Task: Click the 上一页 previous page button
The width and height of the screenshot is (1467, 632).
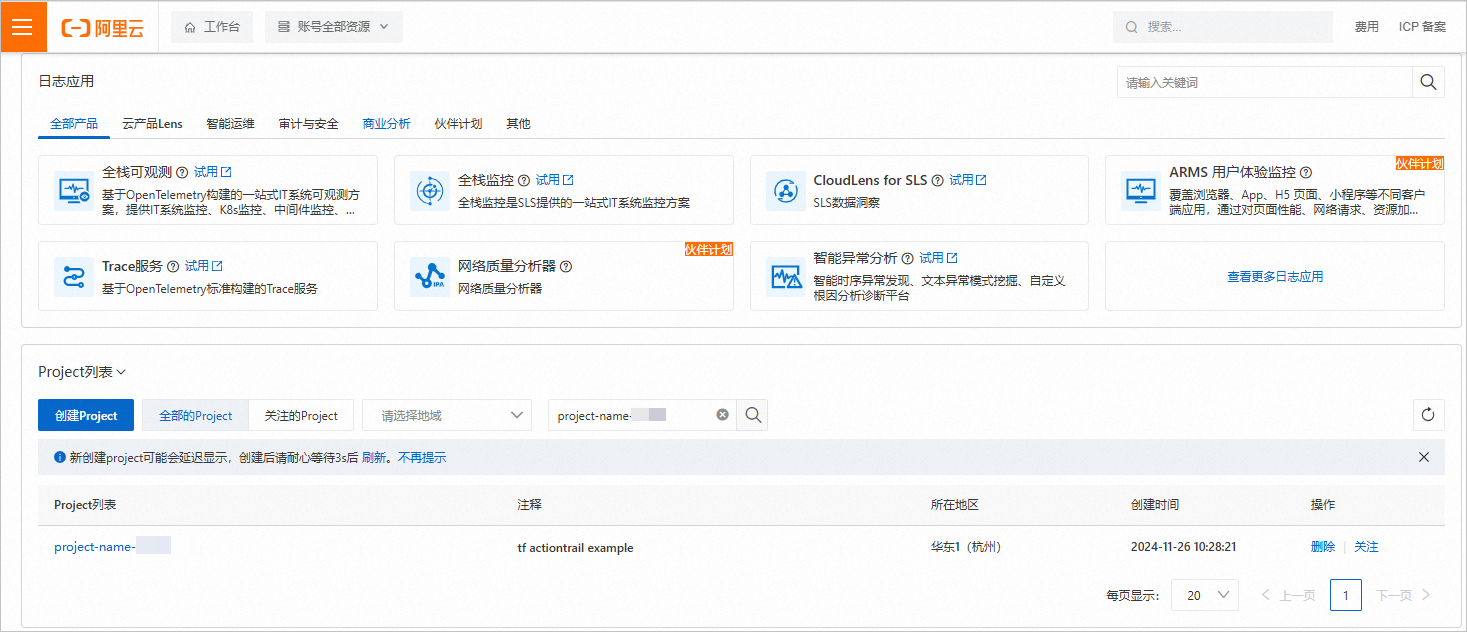Action: coord(1289,595)
